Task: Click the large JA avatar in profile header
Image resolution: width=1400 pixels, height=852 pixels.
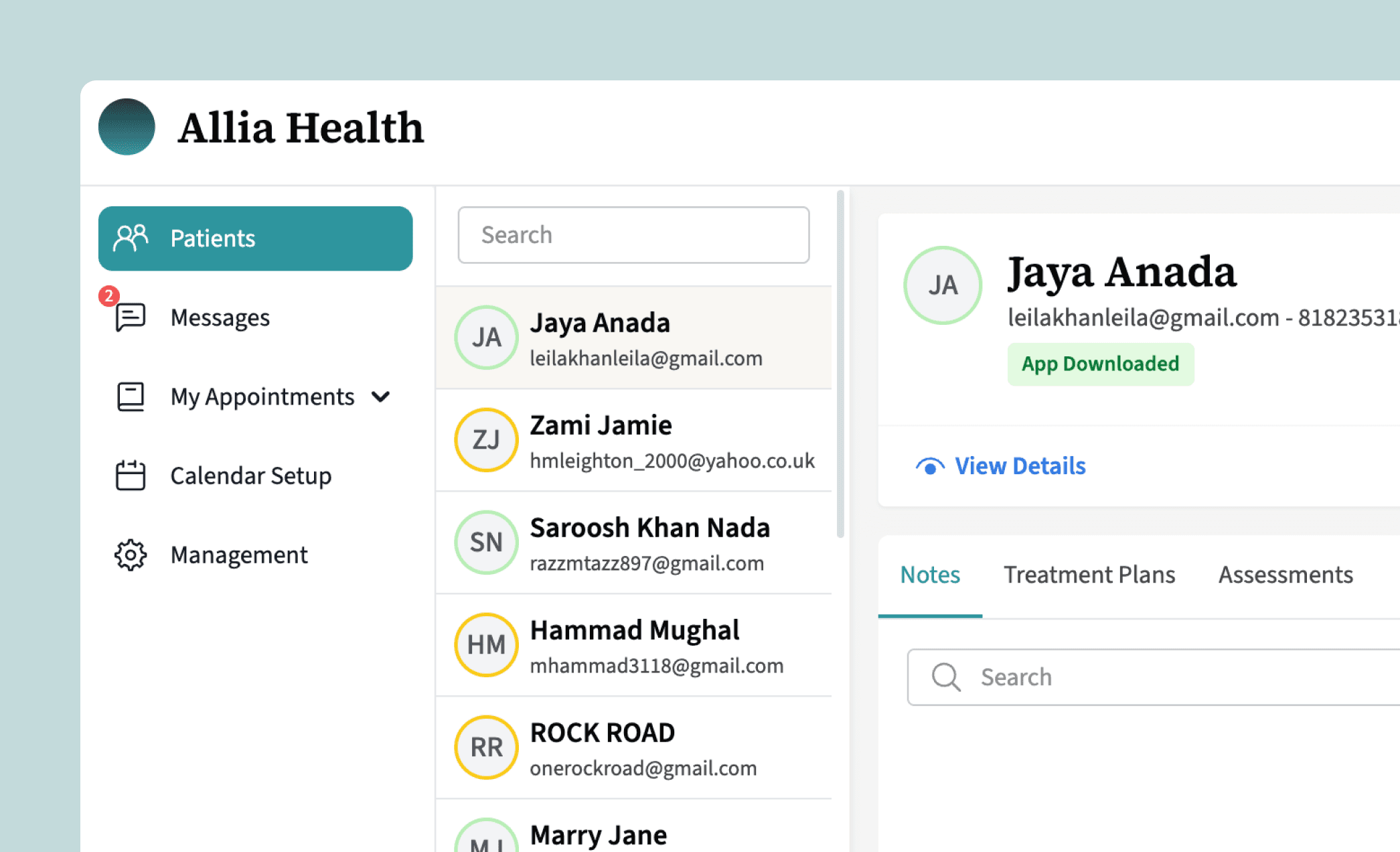Action: pos(943,285)
